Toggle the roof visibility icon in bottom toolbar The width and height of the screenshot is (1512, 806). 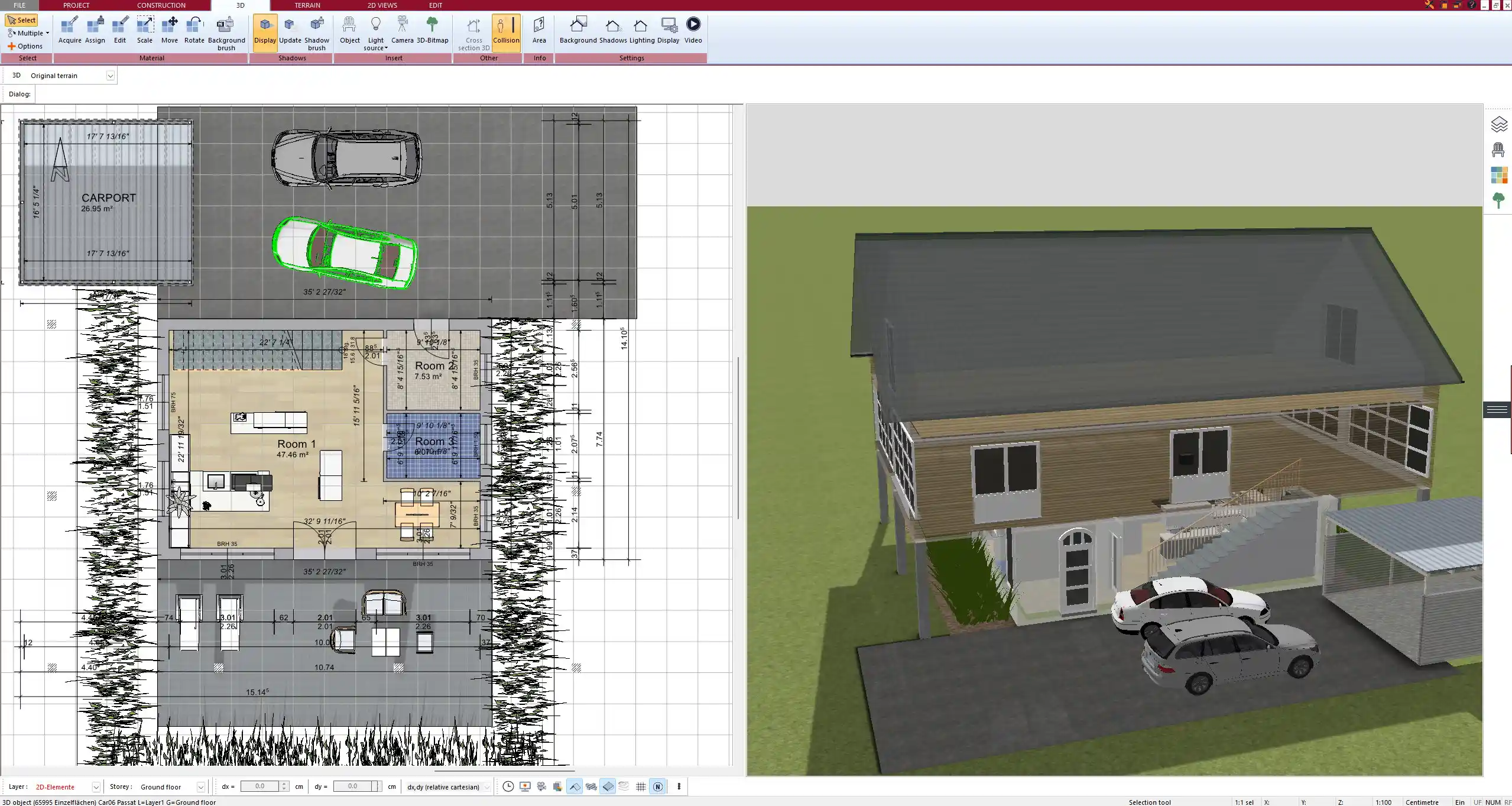click(x=575, y=786)
